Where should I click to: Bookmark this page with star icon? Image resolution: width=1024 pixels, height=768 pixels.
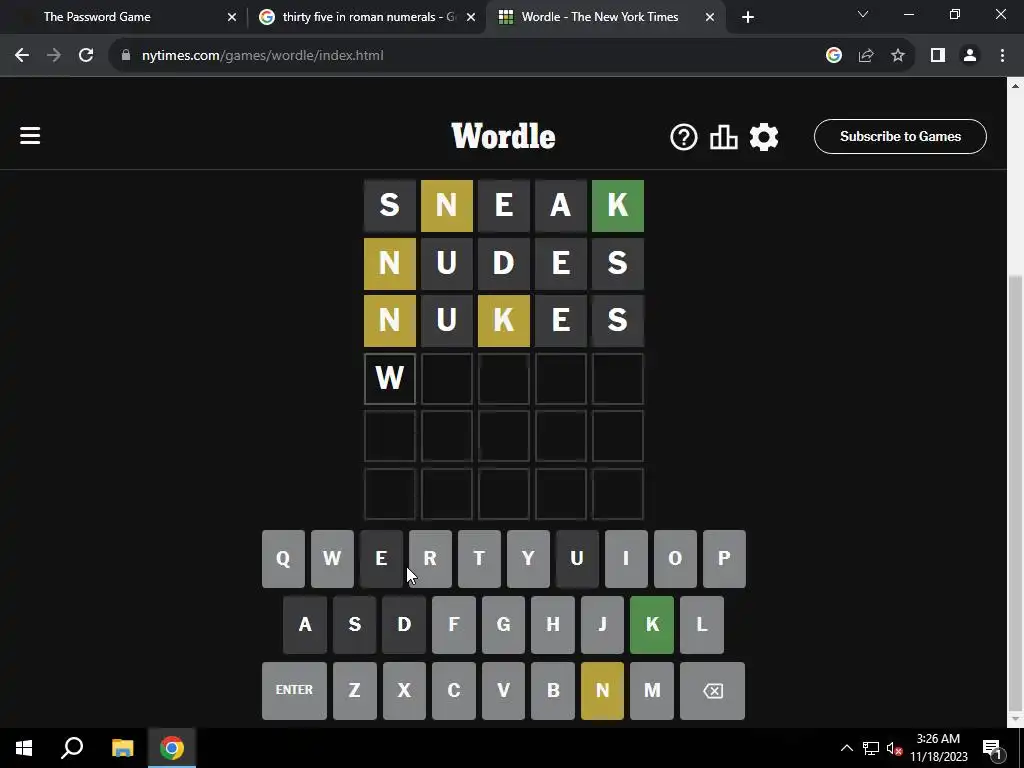tap(898, 56)
